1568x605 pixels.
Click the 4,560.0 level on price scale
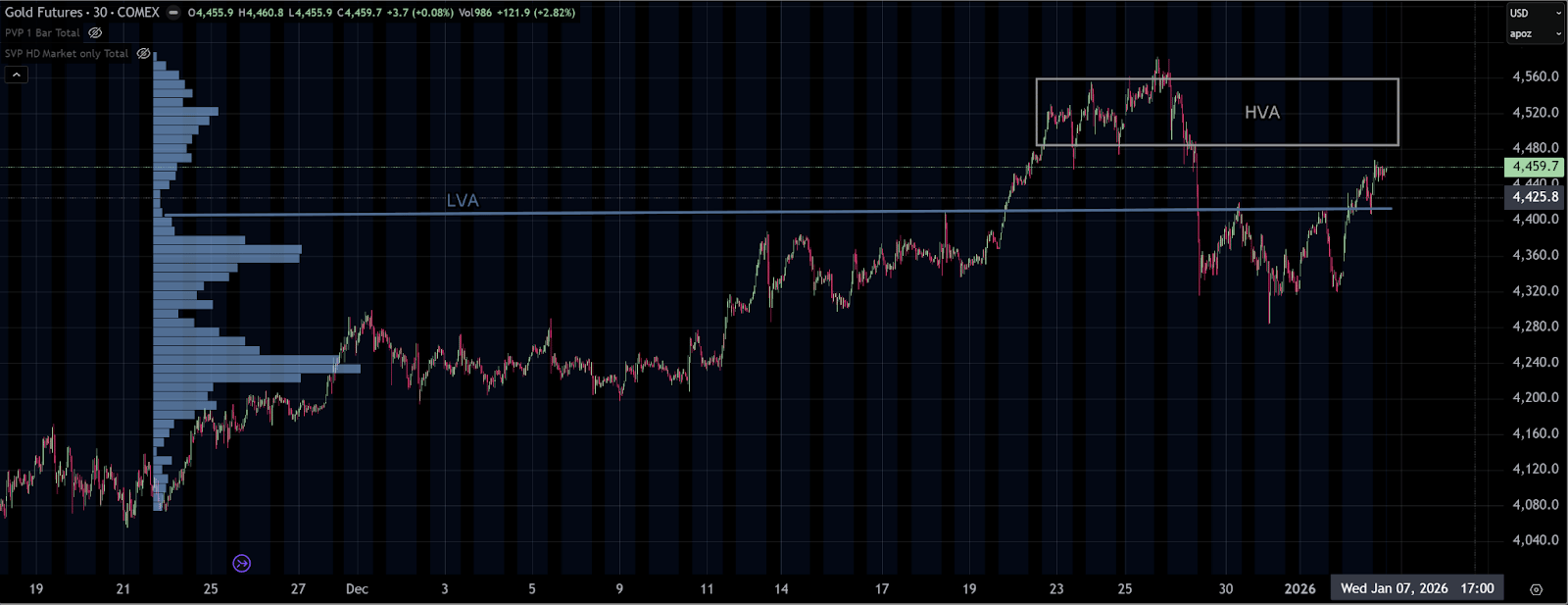(1535, 76)
